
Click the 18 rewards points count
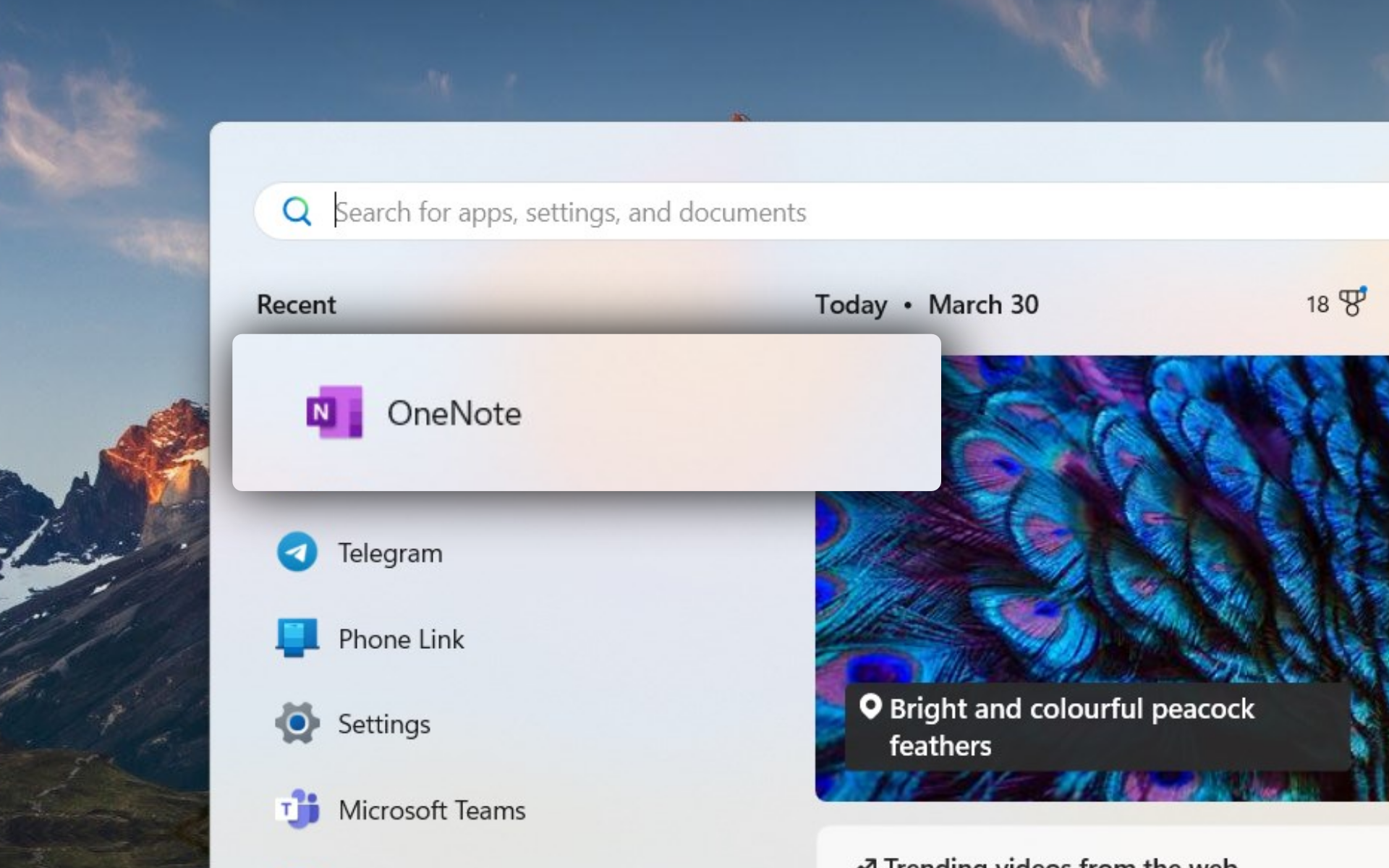point(1317,305)
